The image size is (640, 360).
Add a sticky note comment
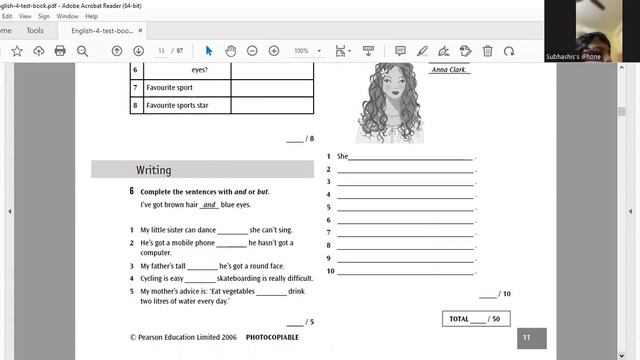400,51
